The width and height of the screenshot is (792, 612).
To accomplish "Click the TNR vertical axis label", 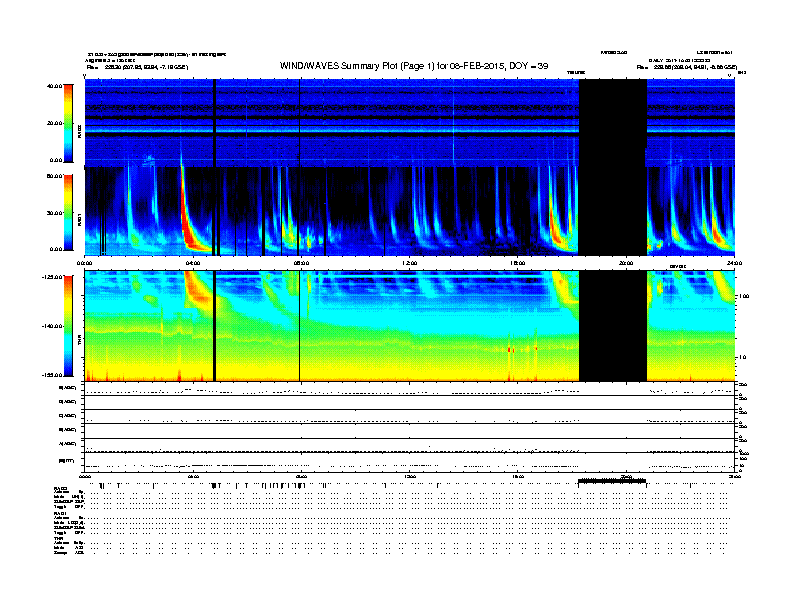I will point(79,341).
